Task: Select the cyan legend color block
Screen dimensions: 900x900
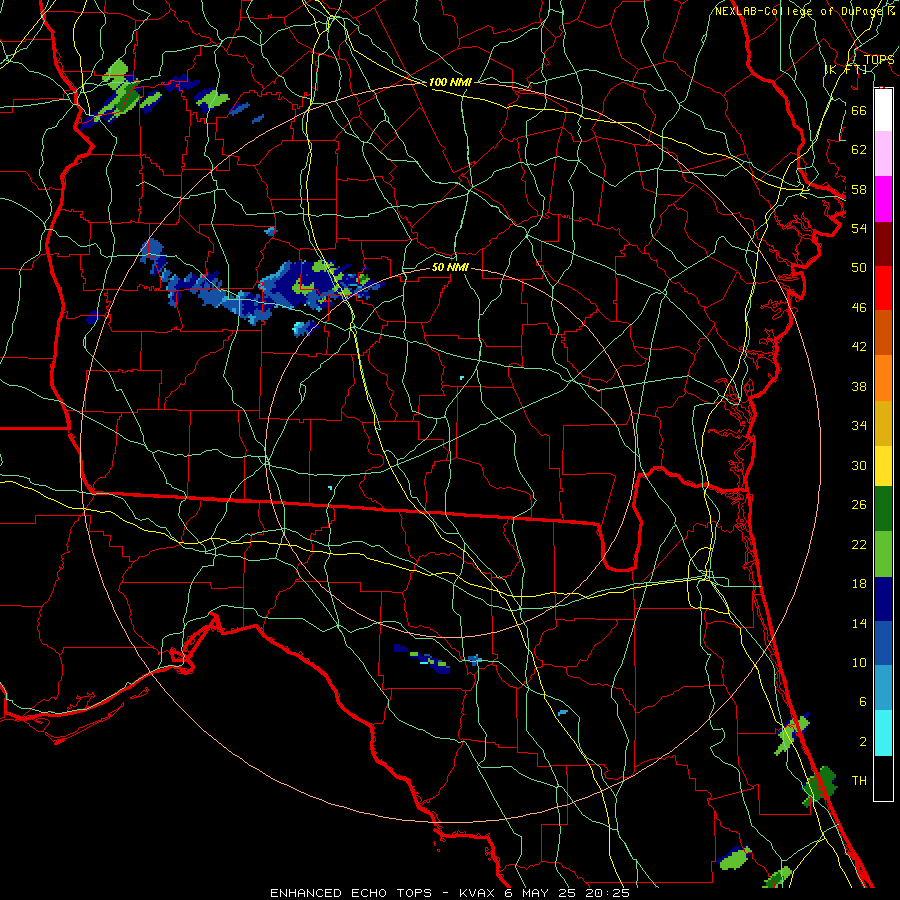Action: click(x=883, y=733)
